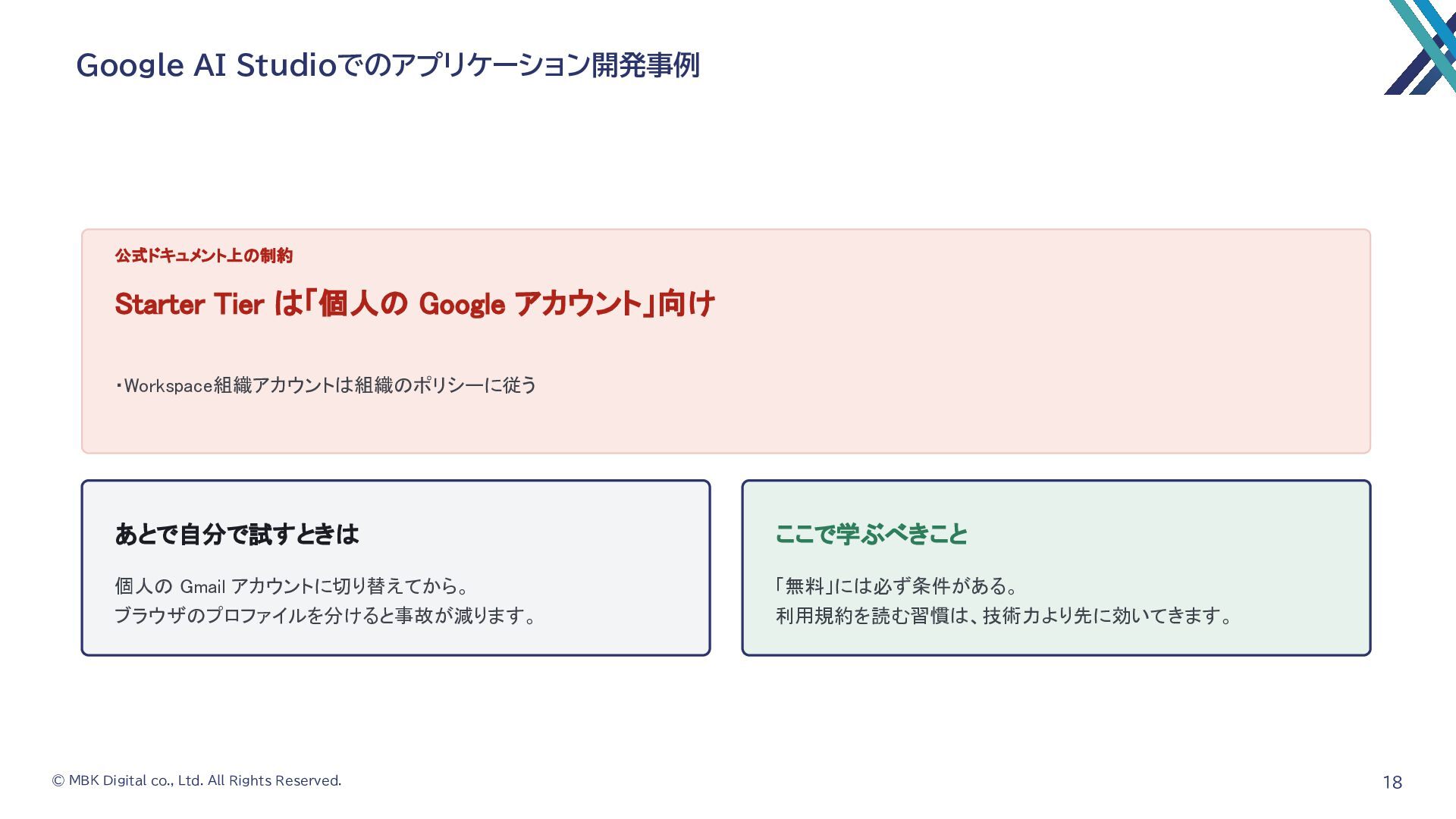The height and width of the screenshot is (819, 1456).
Task: Click the line about switching to Gmail account
Action: click(293, 586)
